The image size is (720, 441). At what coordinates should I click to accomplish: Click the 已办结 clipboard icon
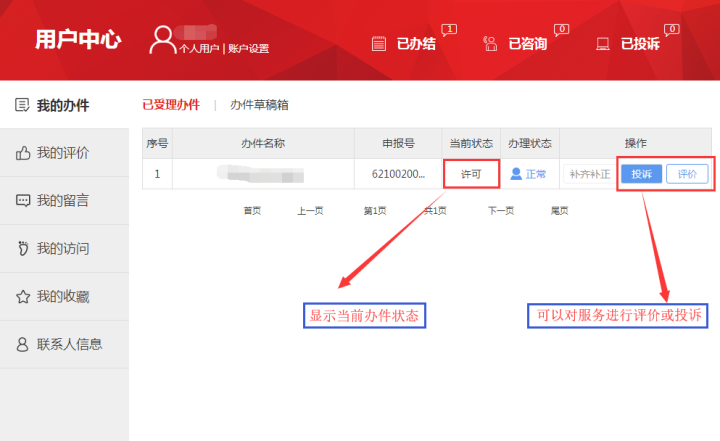[x=379, y=43]
